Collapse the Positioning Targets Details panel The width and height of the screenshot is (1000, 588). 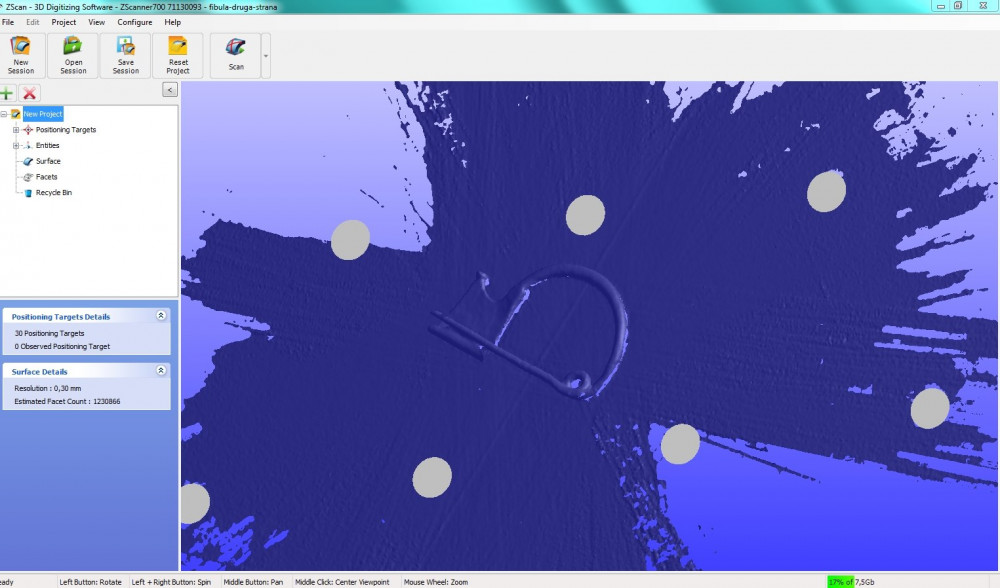pos(161,316)
